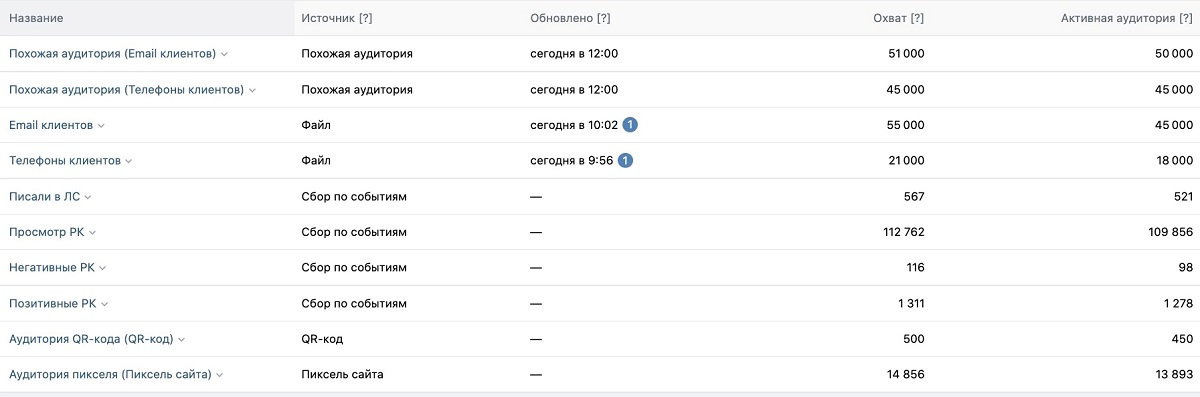Open the Просмотр РК audience name
The image size is (1200, 397).
[47, 232]
